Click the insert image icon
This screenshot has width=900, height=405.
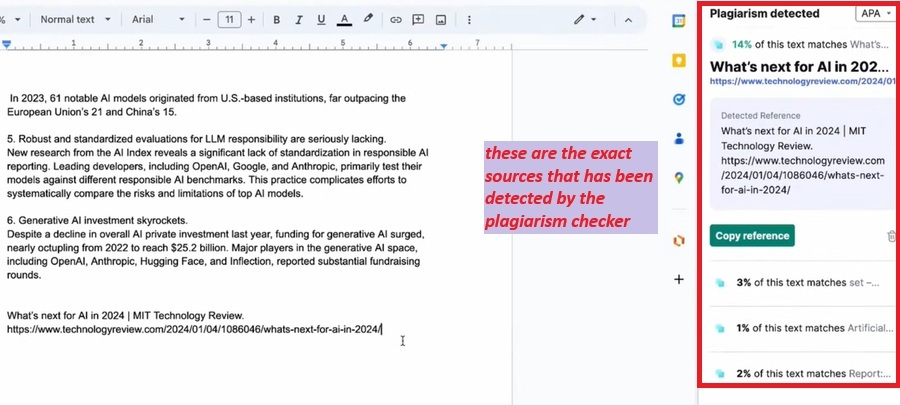[x=441, y=20]
